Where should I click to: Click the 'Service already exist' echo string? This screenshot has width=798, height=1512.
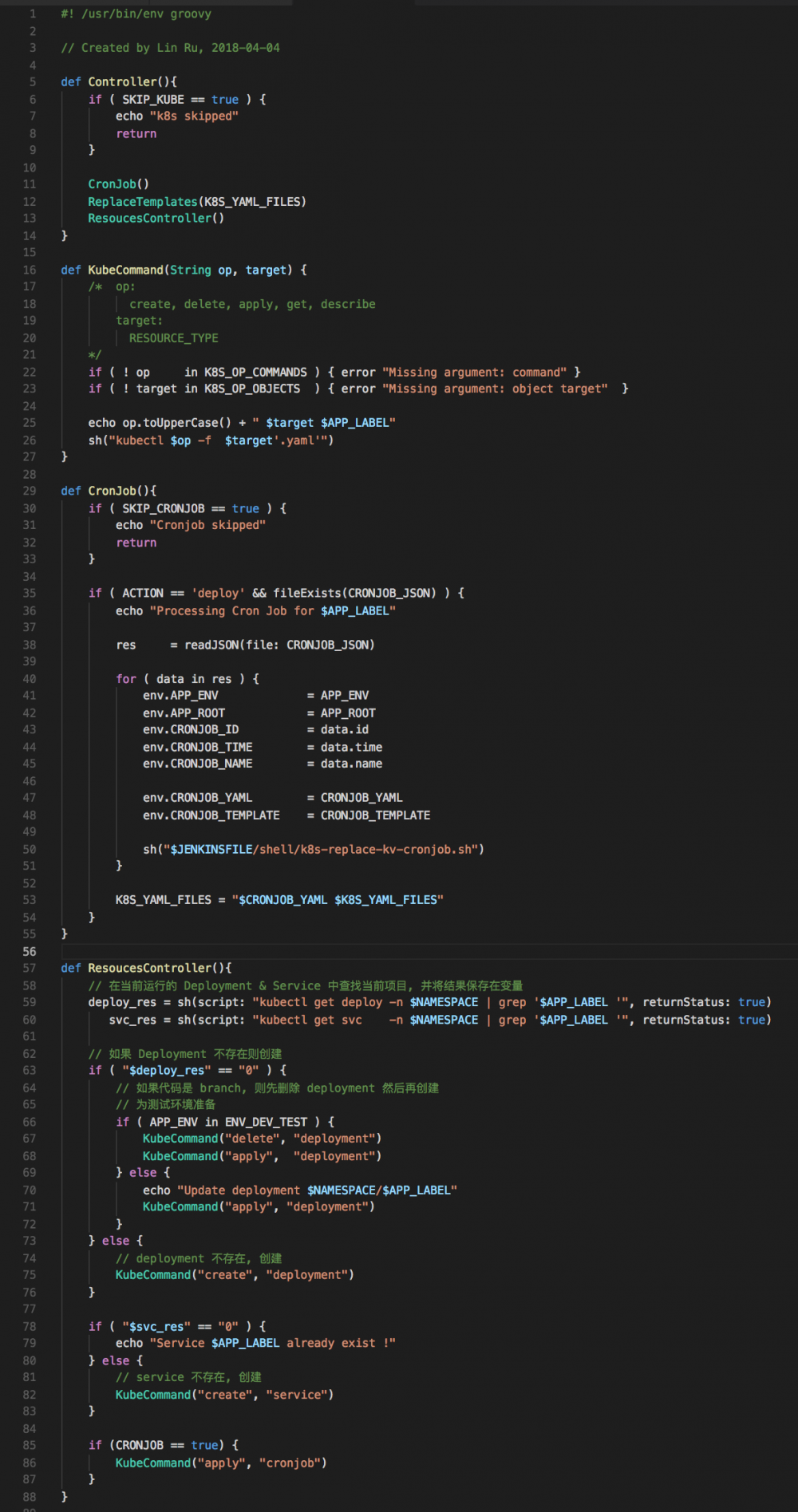(272, 1343)
